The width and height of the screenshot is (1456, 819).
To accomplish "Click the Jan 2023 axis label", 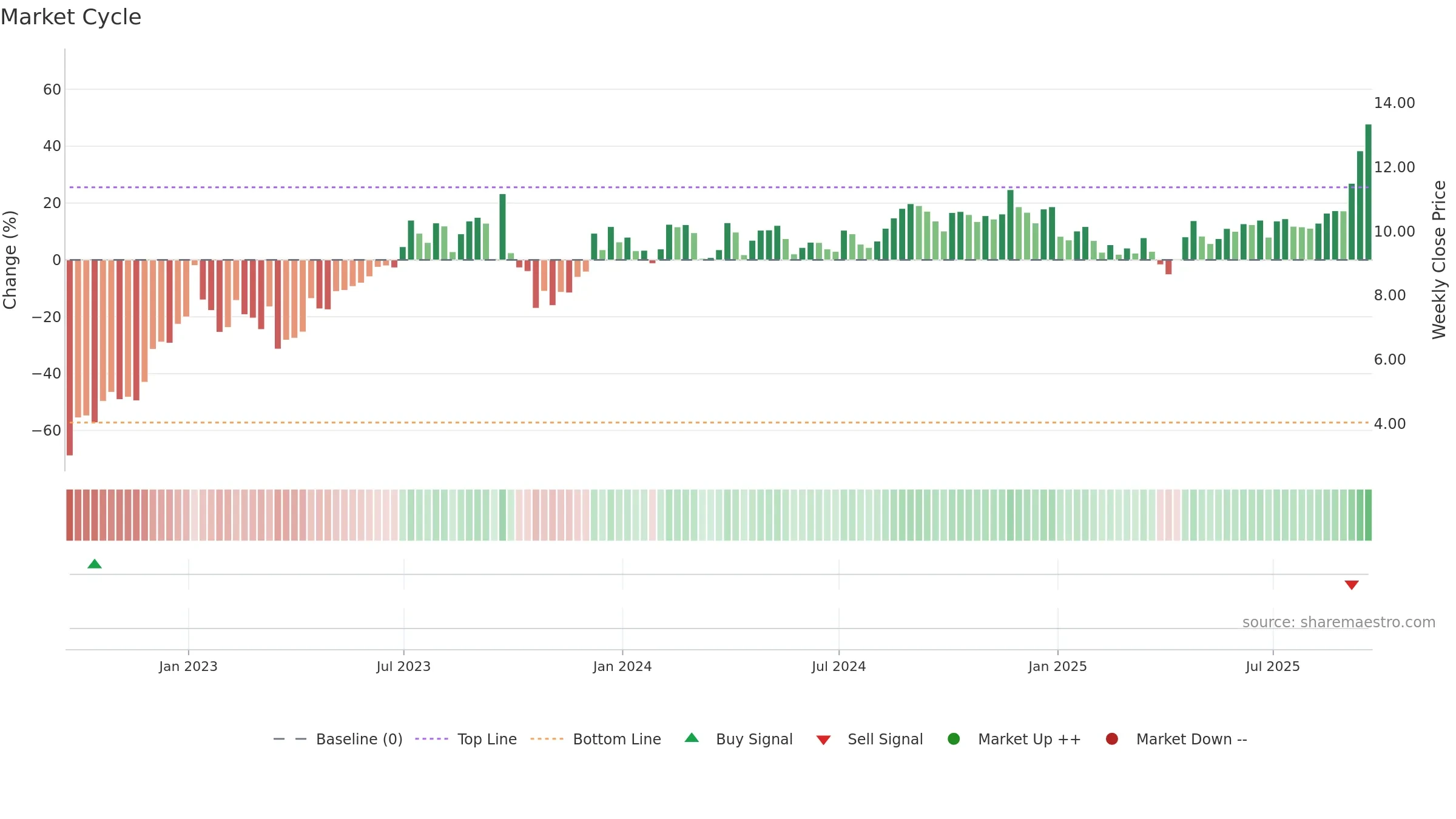I will [188, 666].
